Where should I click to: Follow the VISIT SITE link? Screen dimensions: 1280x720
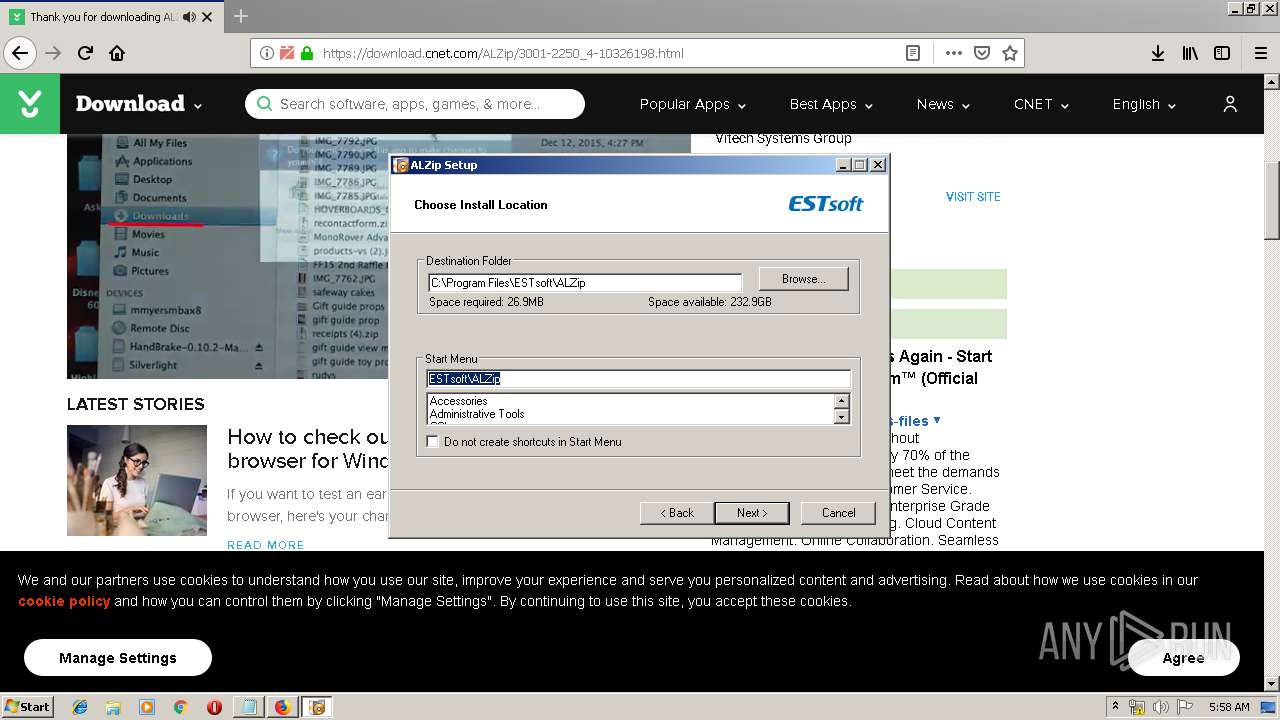coord(973,197)
